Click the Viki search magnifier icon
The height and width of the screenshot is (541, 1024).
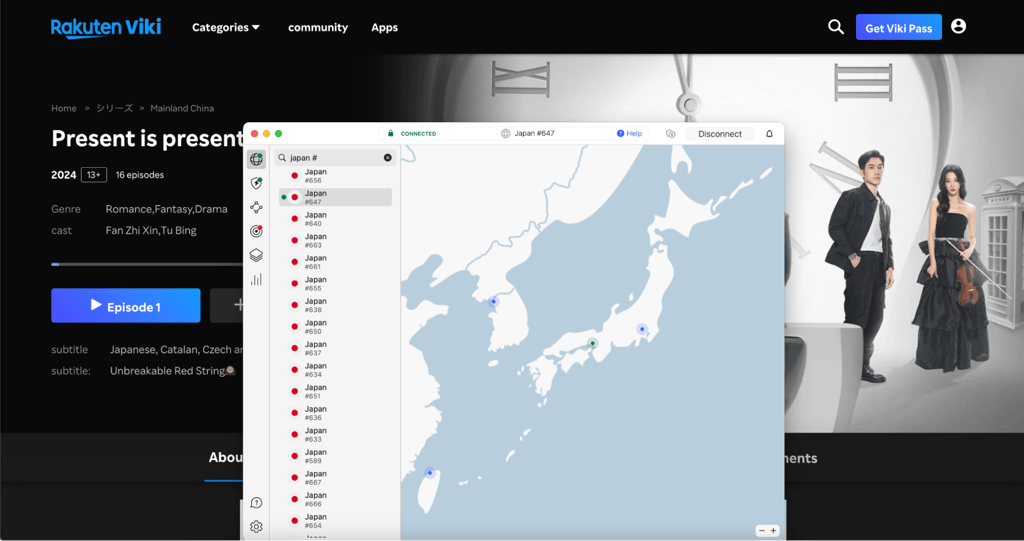836,27
